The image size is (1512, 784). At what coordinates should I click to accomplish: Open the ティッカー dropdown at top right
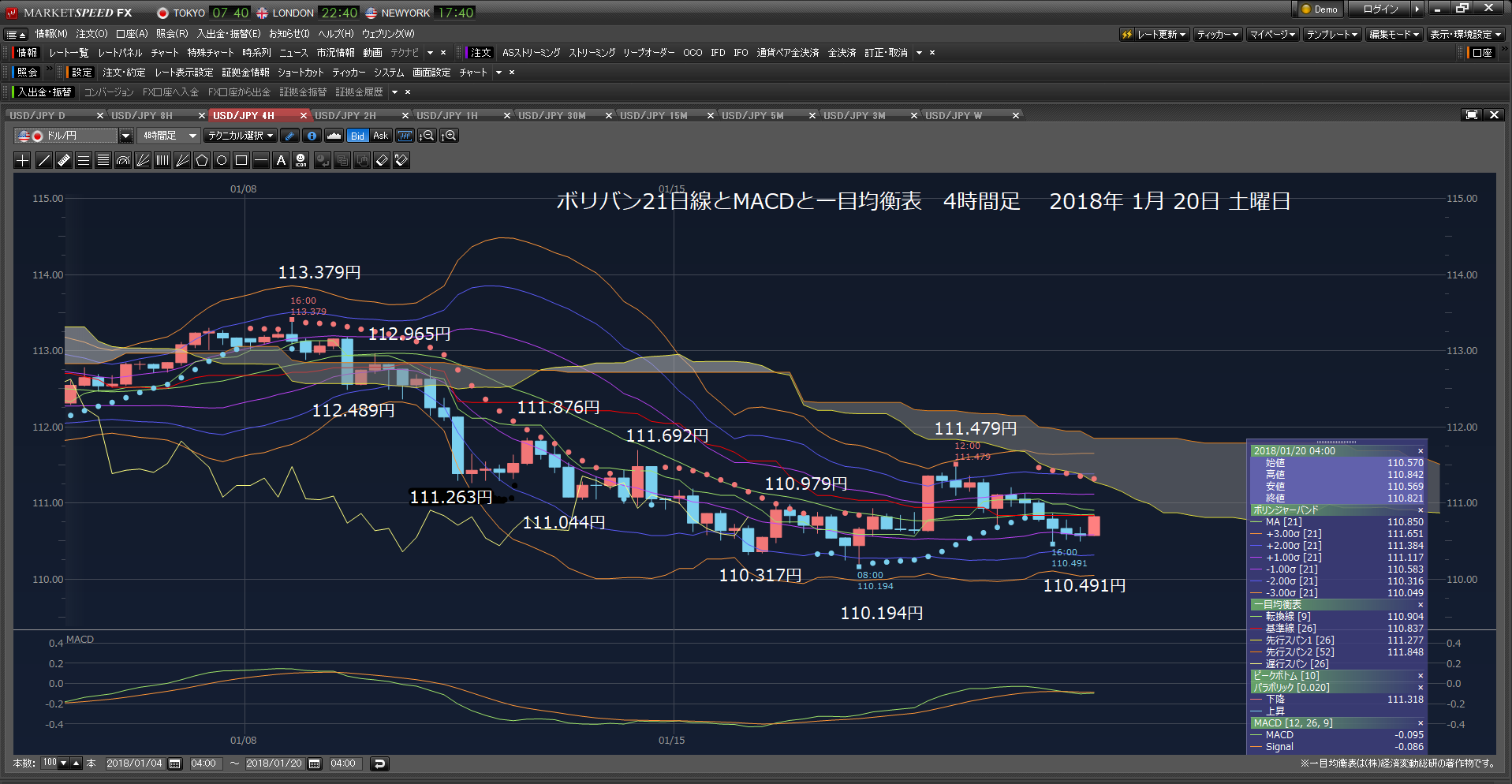coord(1219,34)
